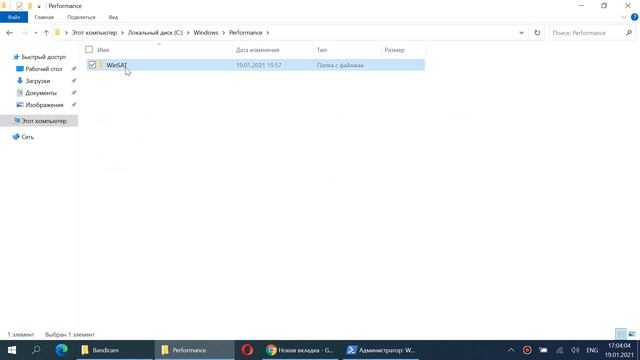
Task: Show hidden tray icons
Action: click(511, 350)
